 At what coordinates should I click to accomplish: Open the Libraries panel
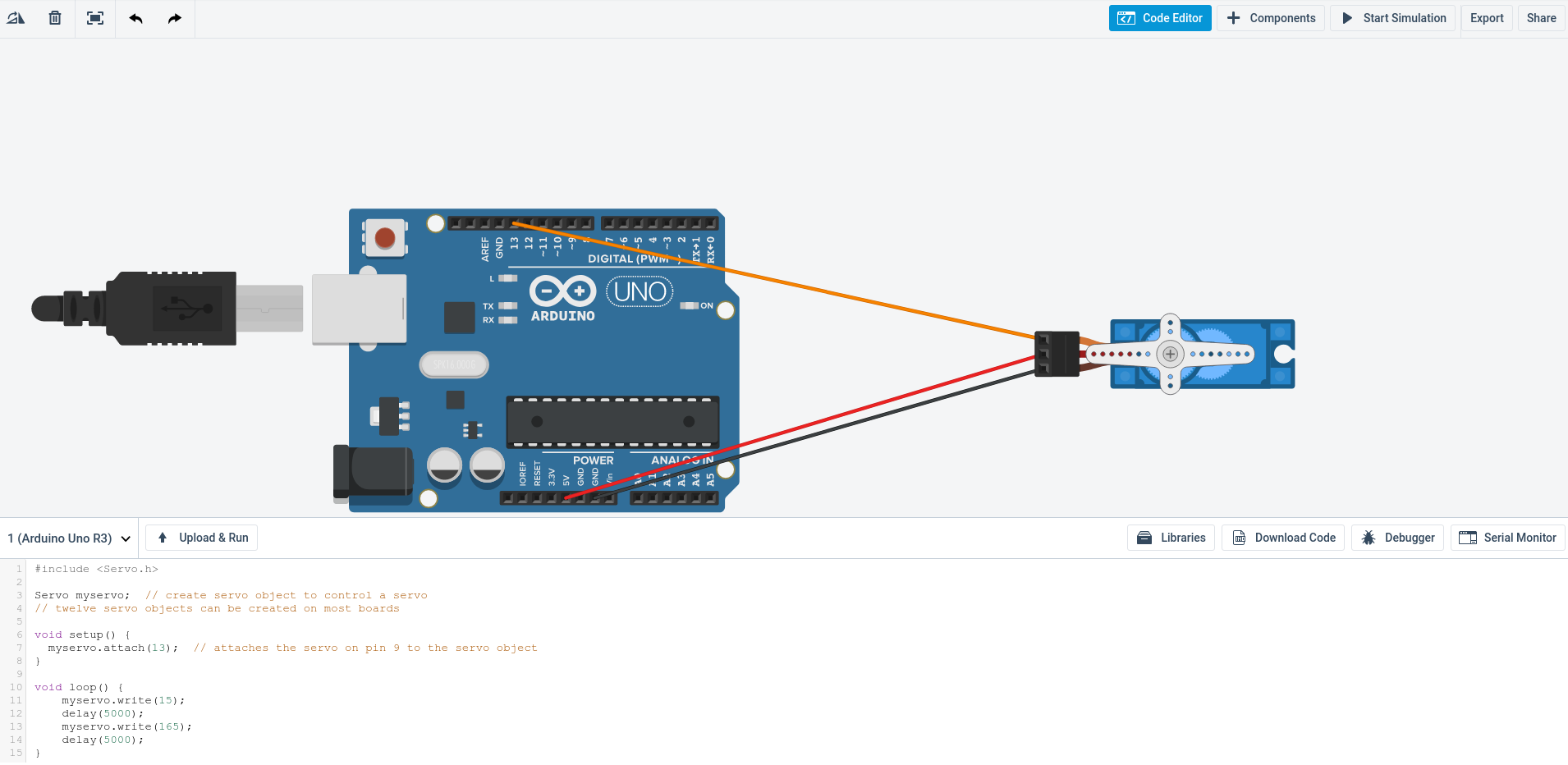point(1171,538)
